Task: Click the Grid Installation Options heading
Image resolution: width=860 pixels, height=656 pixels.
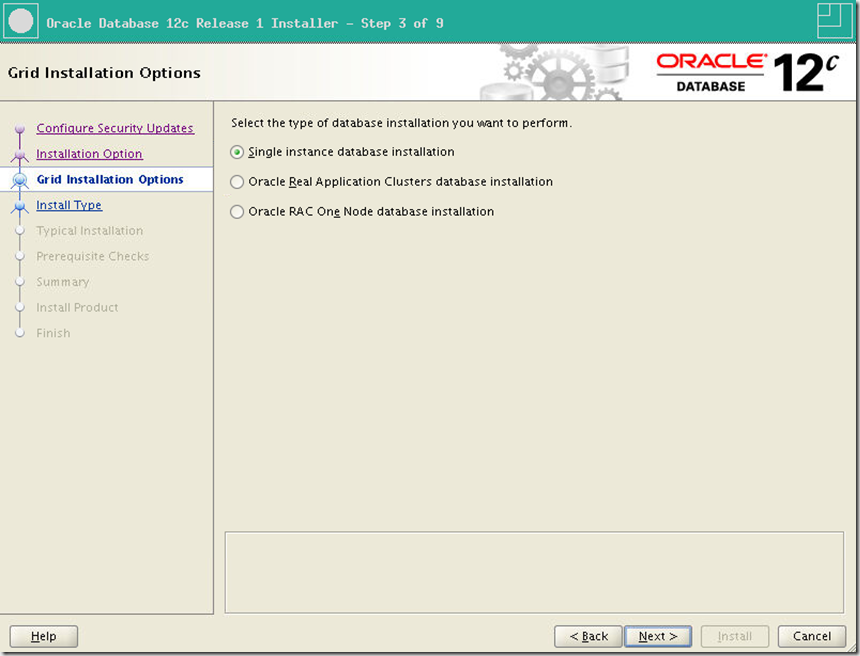Action: coord(104,73)
